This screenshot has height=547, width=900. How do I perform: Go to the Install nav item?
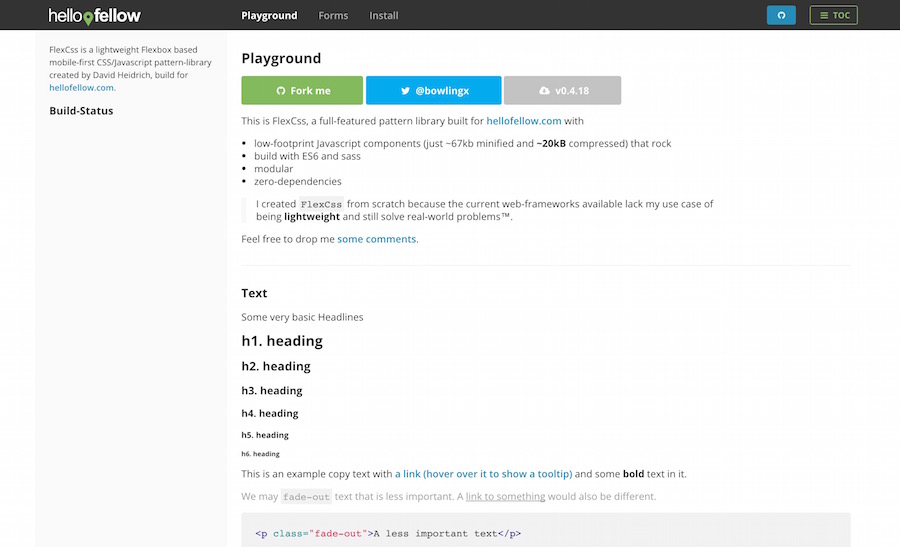pos(383,15)
